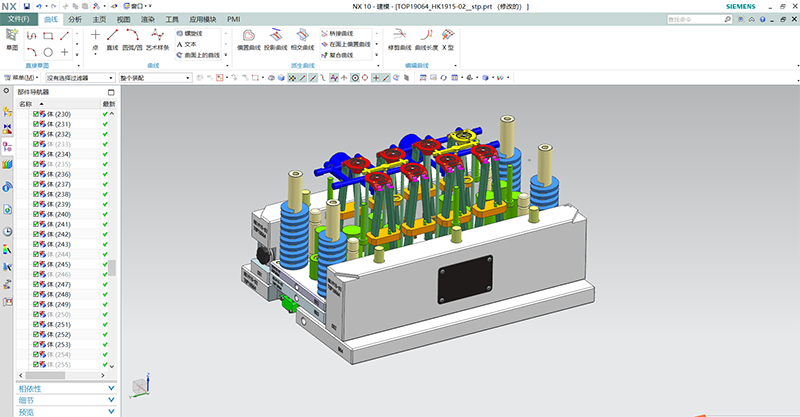This screenshot has width=800, height=417.
Task: Click the 文本 (Text) curve command
Action: tap(187, 44)
